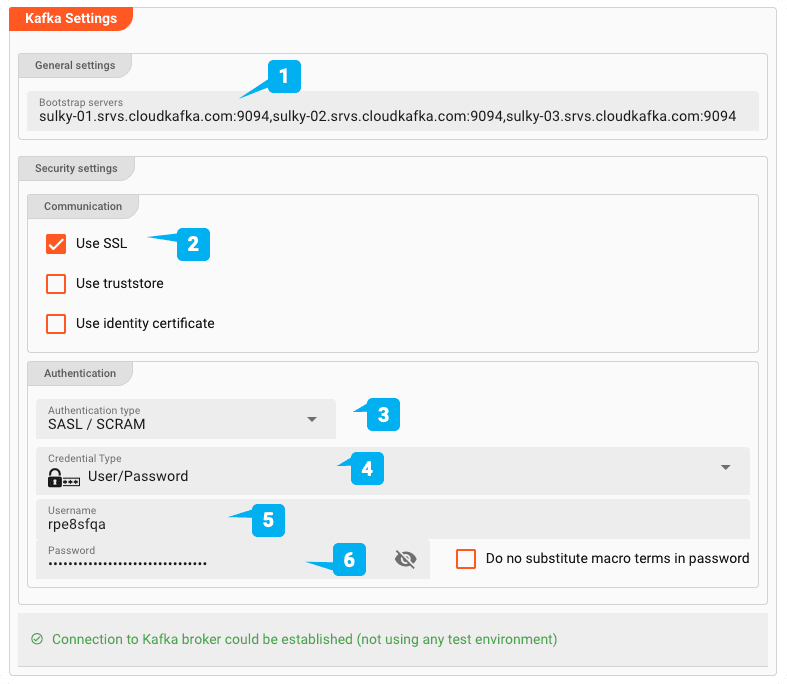Click the blue callout marker number 1
This screenshot has height=684, width=787.
tap(284, 76)
